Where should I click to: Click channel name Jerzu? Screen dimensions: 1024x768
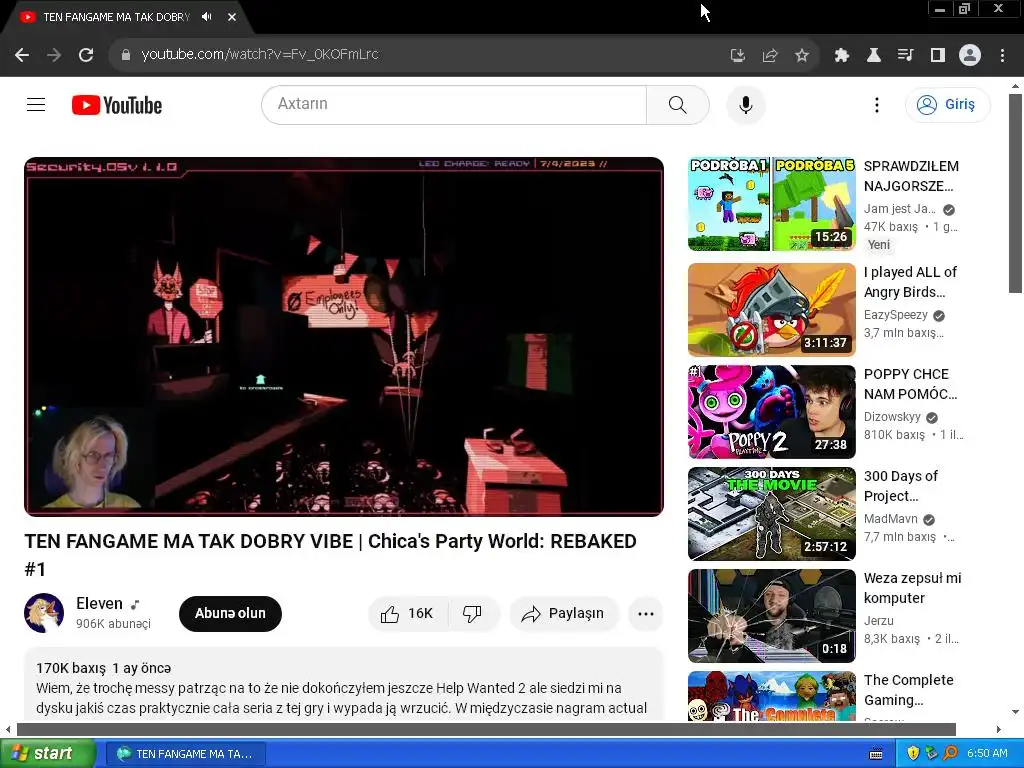click(878, 620)
